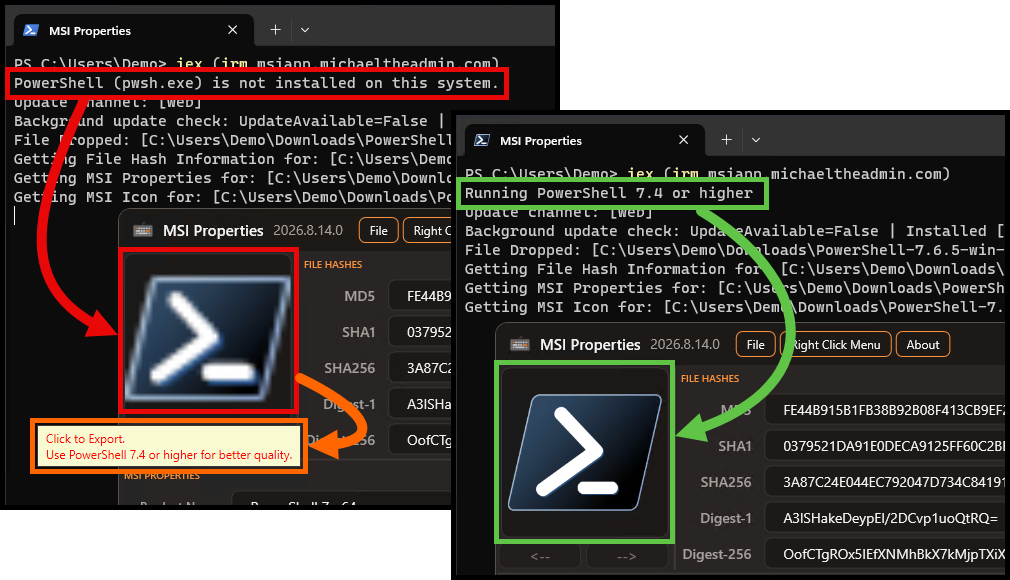This screenshot has height=580, width=1010.
Task: Click the SHA256 label in background app
Action: coord(349,368)
